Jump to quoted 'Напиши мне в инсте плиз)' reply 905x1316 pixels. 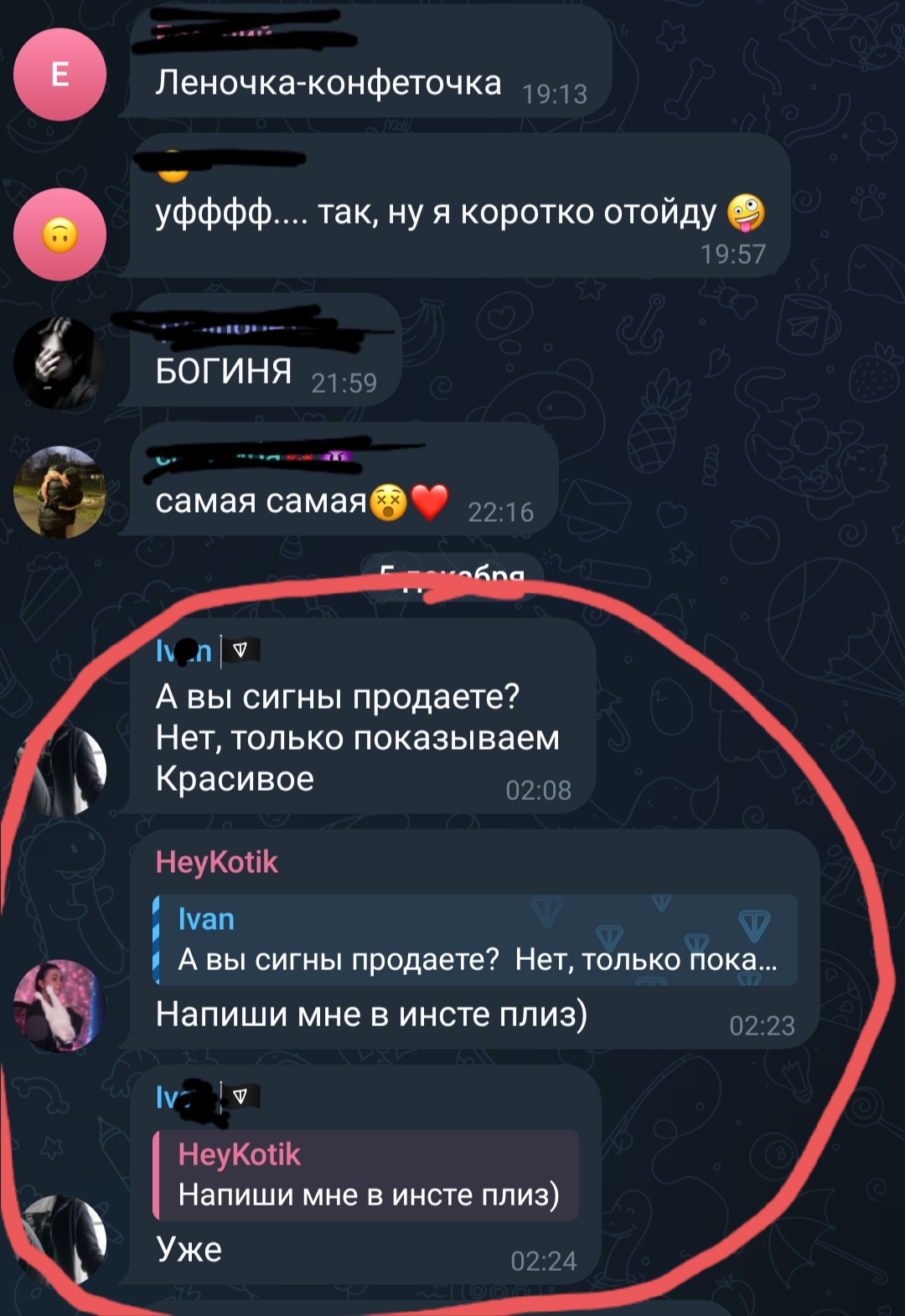(365, 1174)
